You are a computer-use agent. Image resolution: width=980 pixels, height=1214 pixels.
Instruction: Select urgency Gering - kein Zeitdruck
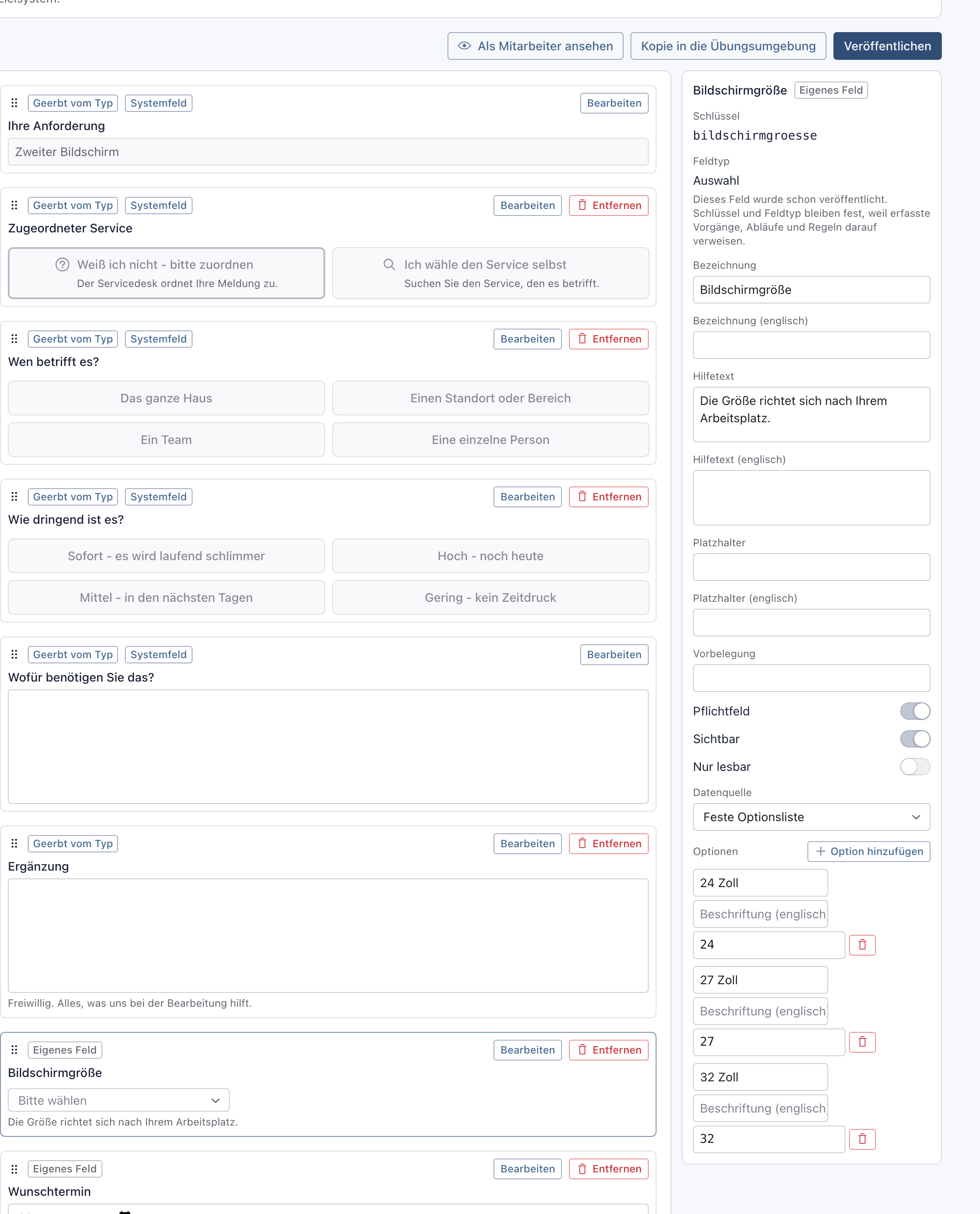pyautogui.click(x=490, y=598)
